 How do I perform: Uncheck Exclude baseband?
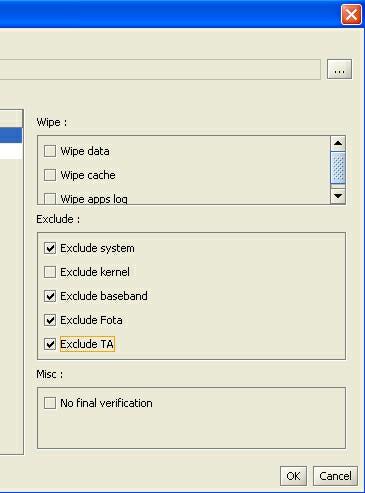click(50, 296)
